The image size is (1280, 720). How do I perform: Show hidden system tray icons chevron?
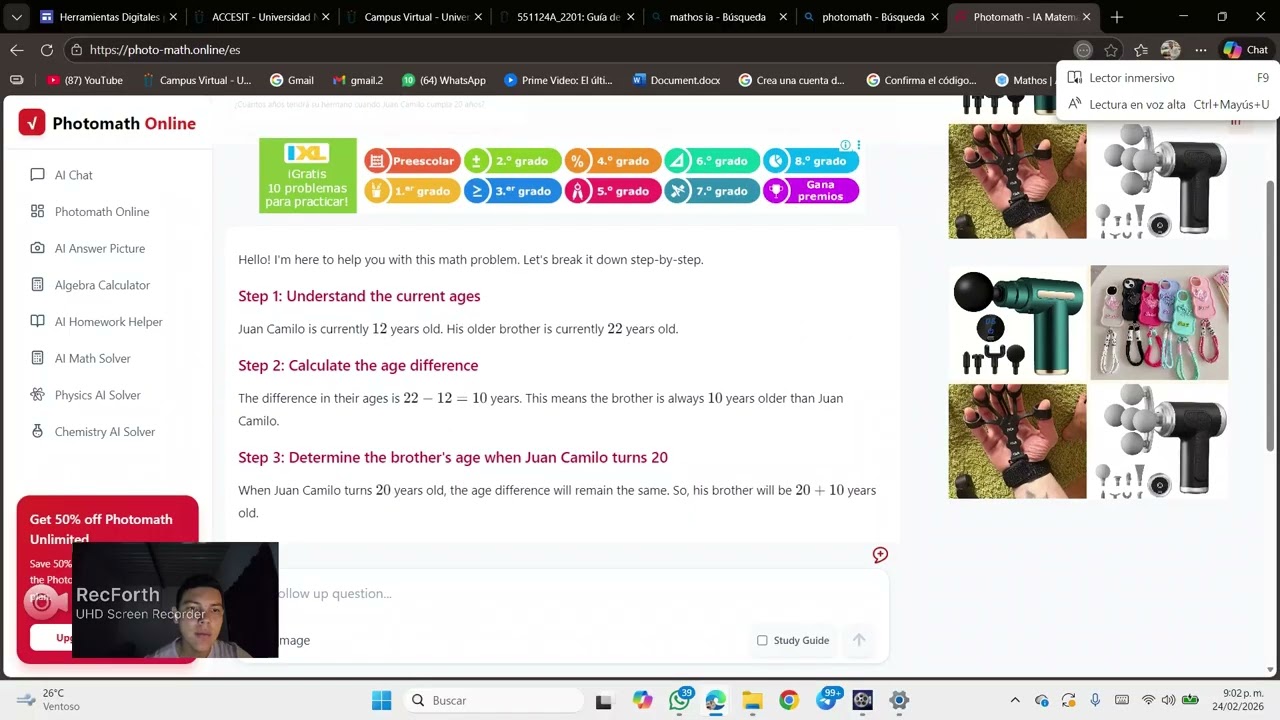[x=1015, y=700]
